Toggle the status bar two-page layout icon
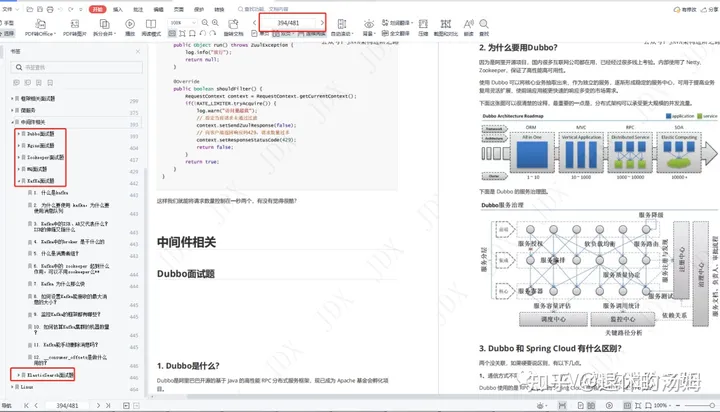The image size is (720, 412). click(591, 406)
